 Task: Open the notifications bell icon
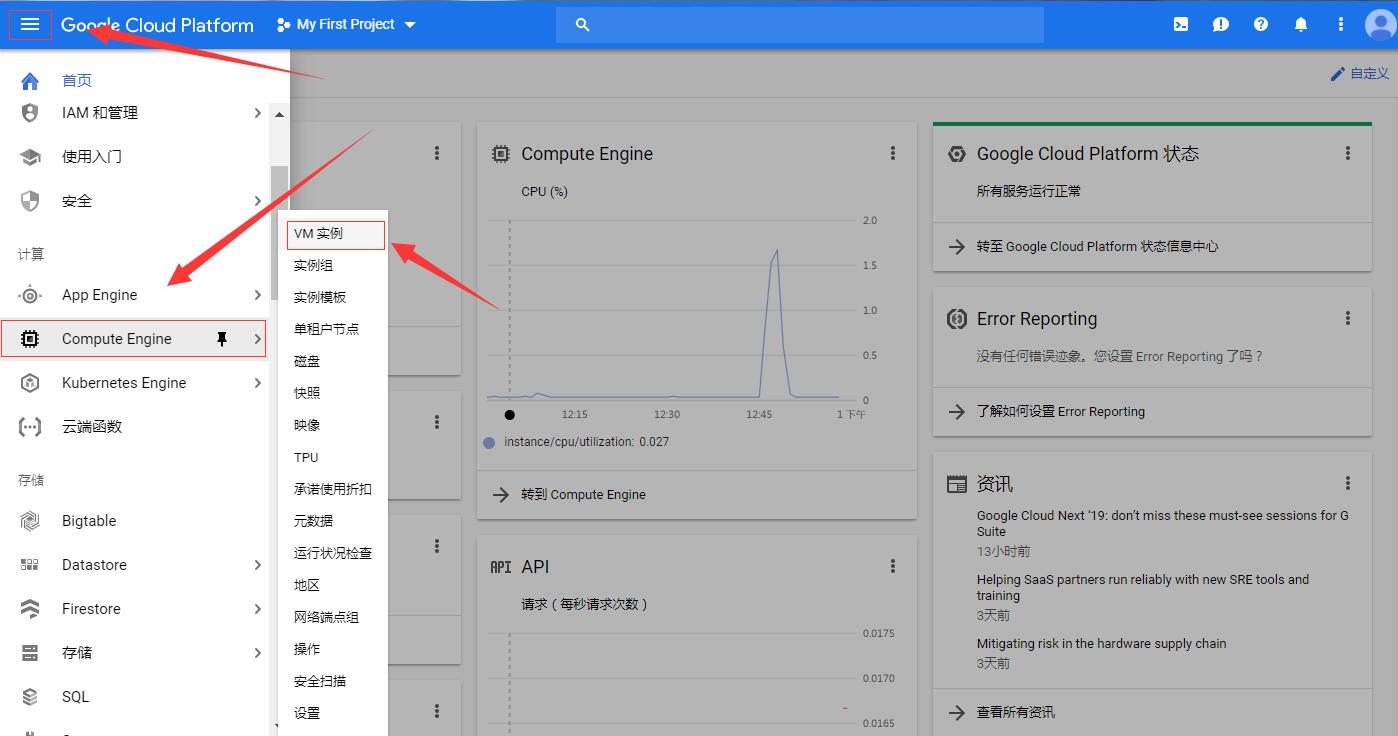pyautogui.click(x=1301, y=24)
